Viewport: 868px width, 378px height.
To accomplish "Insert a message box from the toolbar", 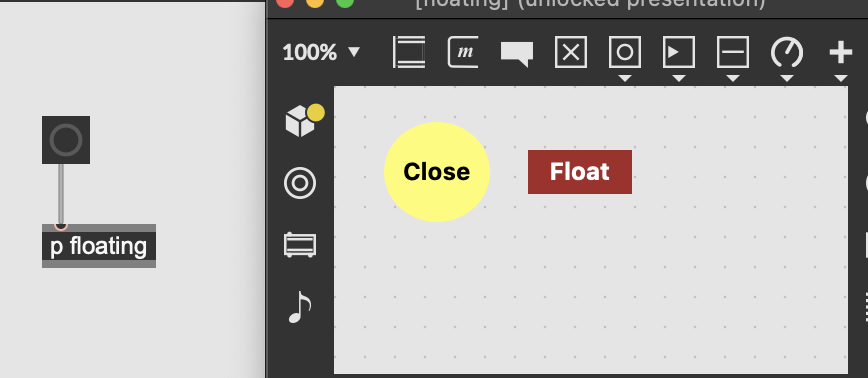I will point(463,53).
